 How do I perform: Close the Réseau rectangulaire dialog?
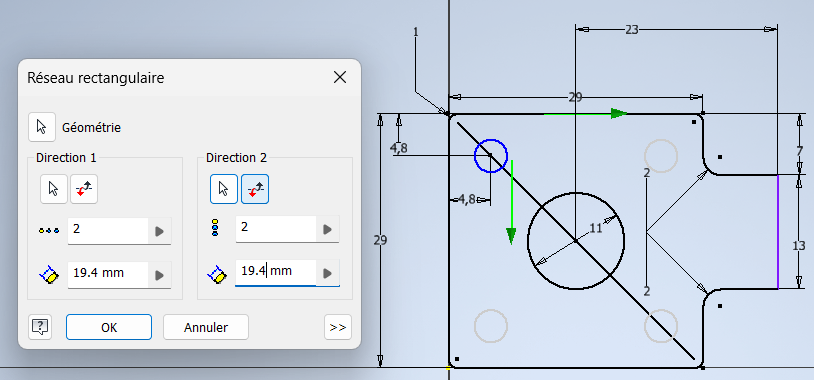point(340,77)
